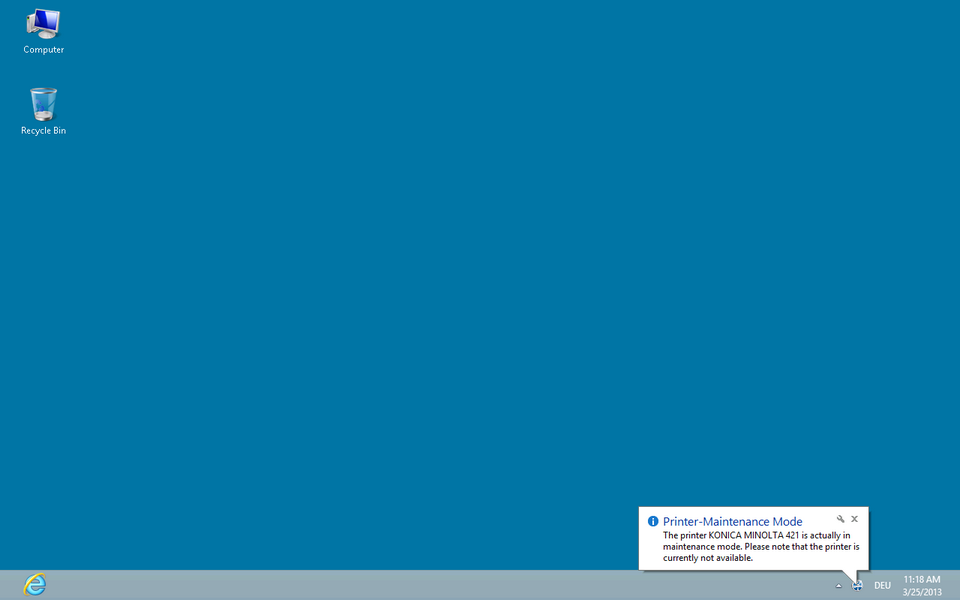
Task: Click the 11:18 AM clock time
Action: tap(921, 579)
